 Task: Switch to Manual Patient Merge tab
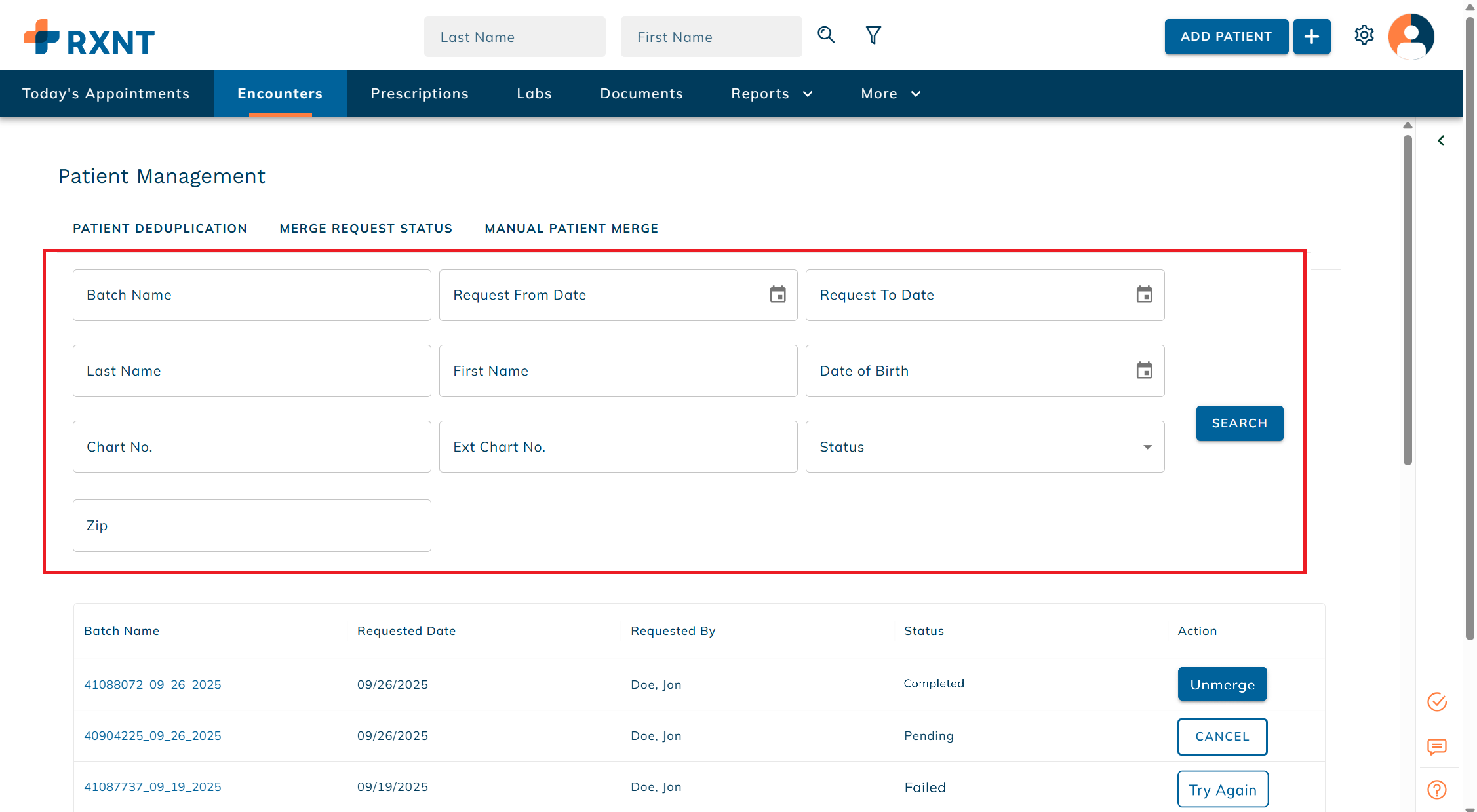point(571,229)
